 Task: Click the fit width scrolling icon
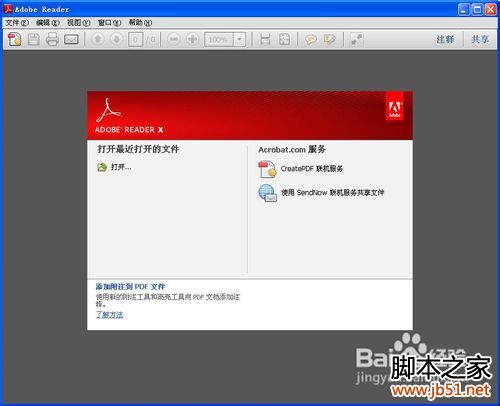pyautogui.click(x=265, y=39)
